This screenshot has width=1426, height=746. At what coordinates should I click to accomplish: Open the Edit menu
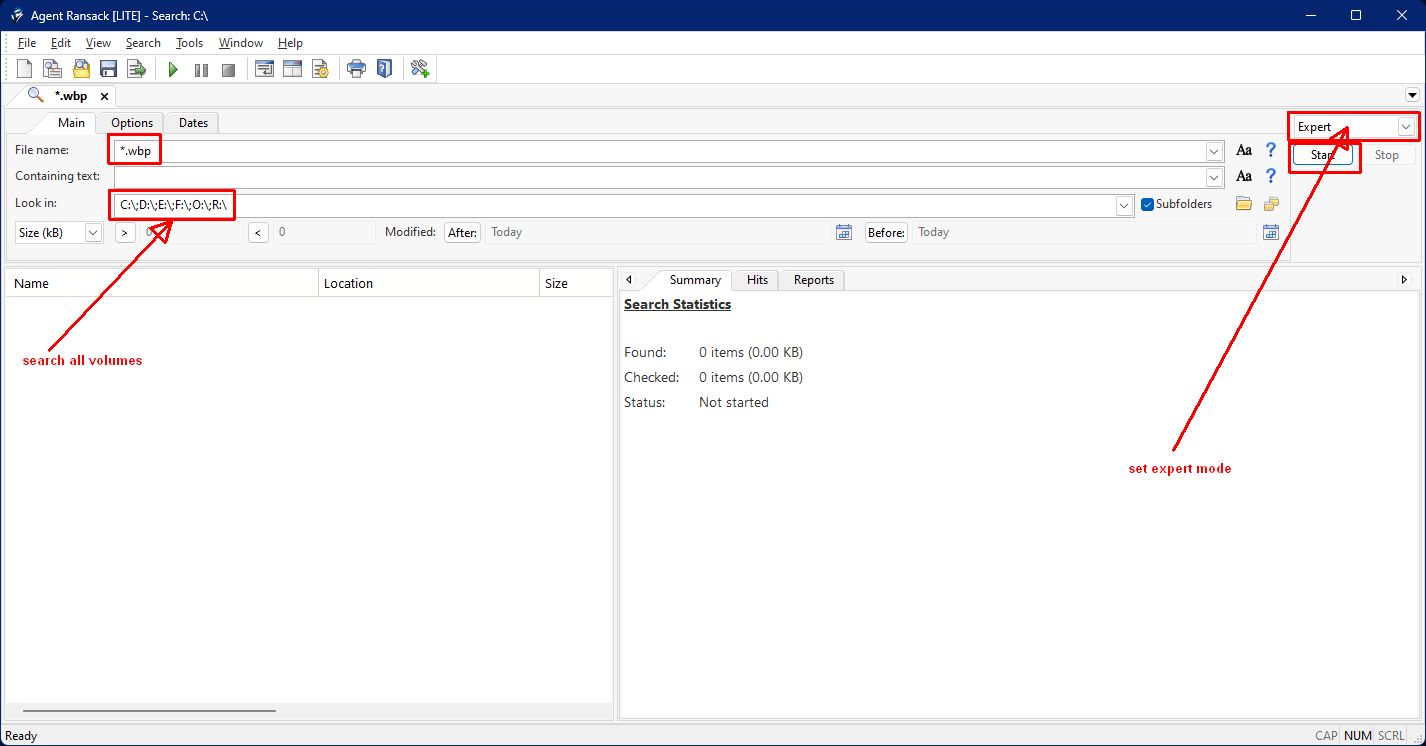(61, 43)
